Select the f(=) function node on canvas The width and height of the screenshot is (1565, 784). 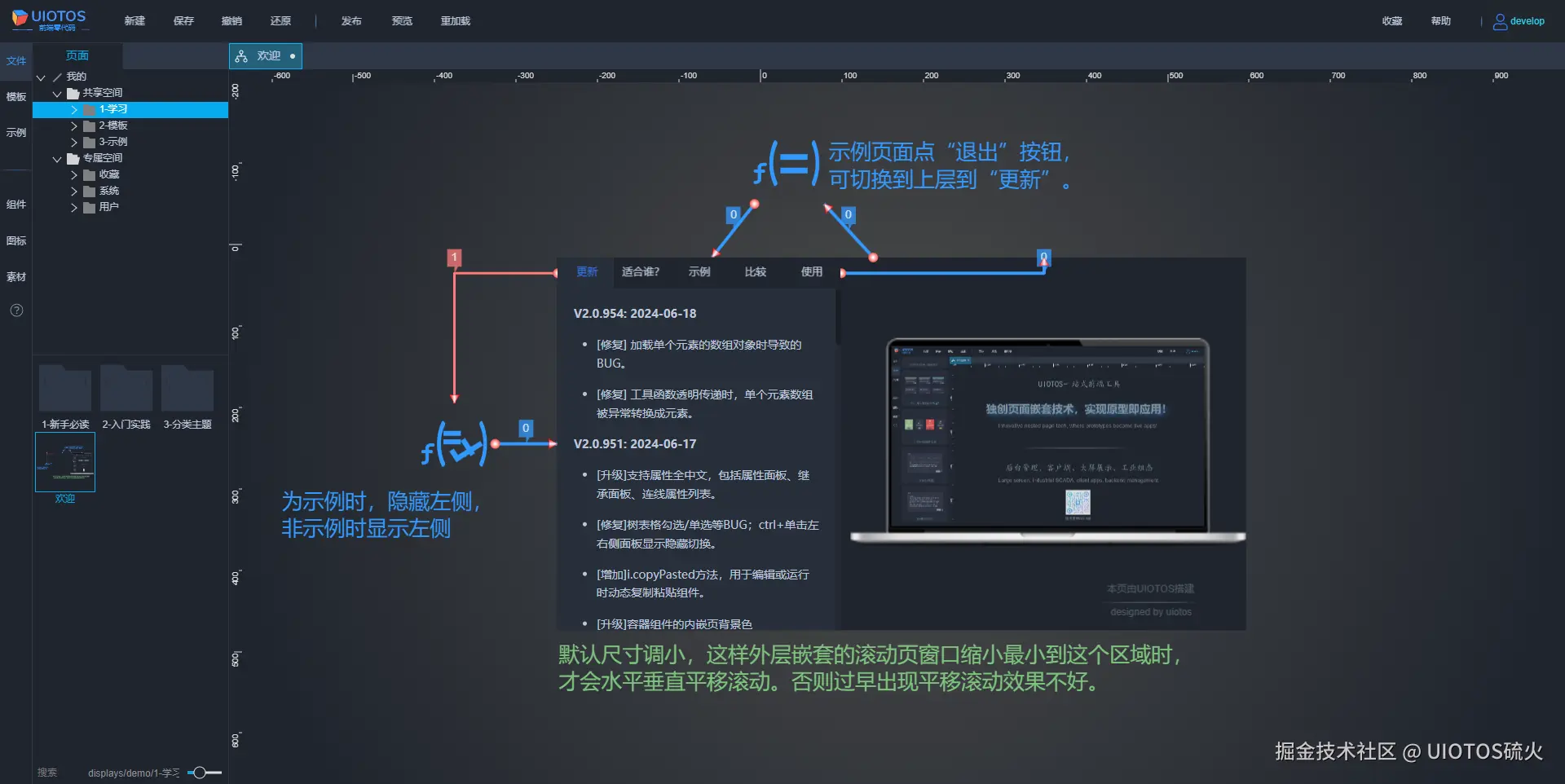786,163
